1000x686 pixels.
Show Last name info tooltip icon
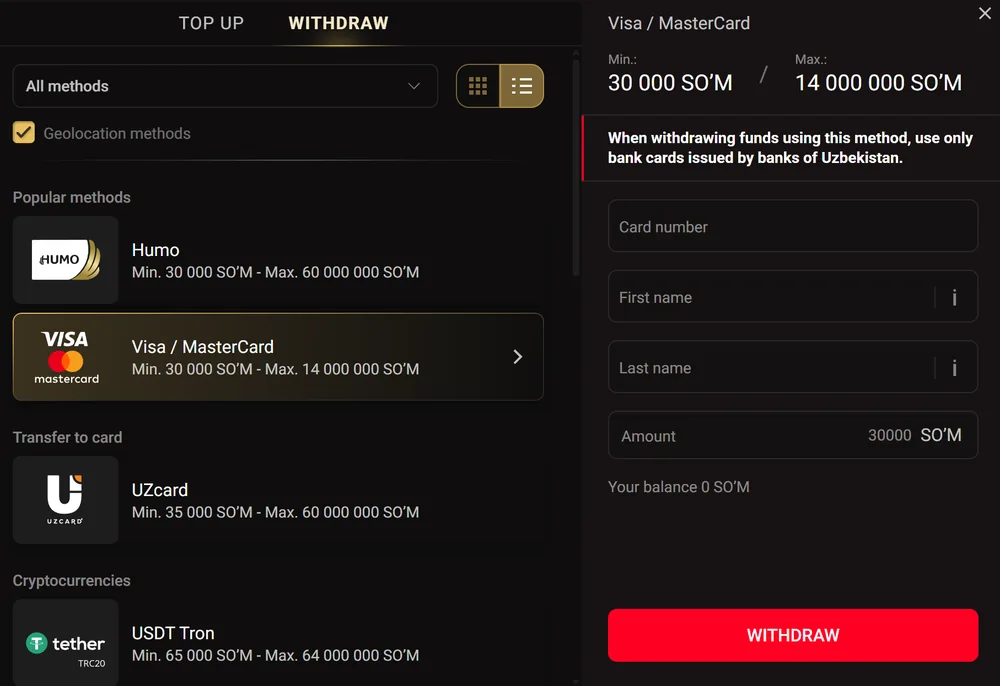tap(954, 368)
